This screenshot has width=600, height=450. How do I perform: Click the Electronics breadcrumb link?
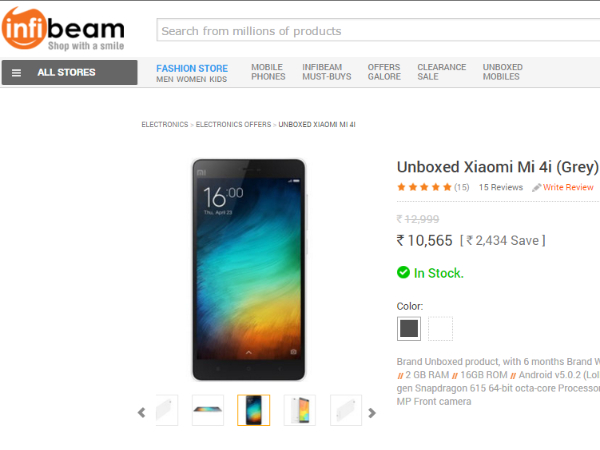(x=164, y=125)
